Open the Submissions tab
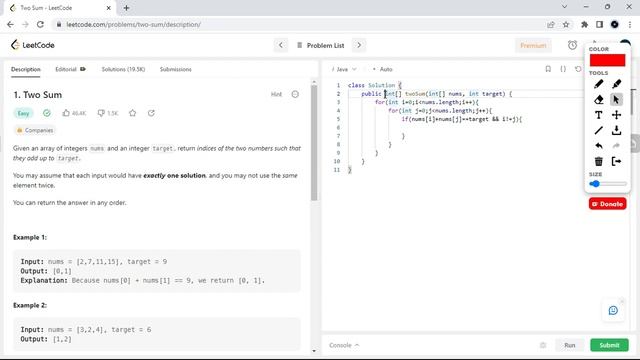Image resolution: width=640 pixels, height=360 pixels. [176, 69]
